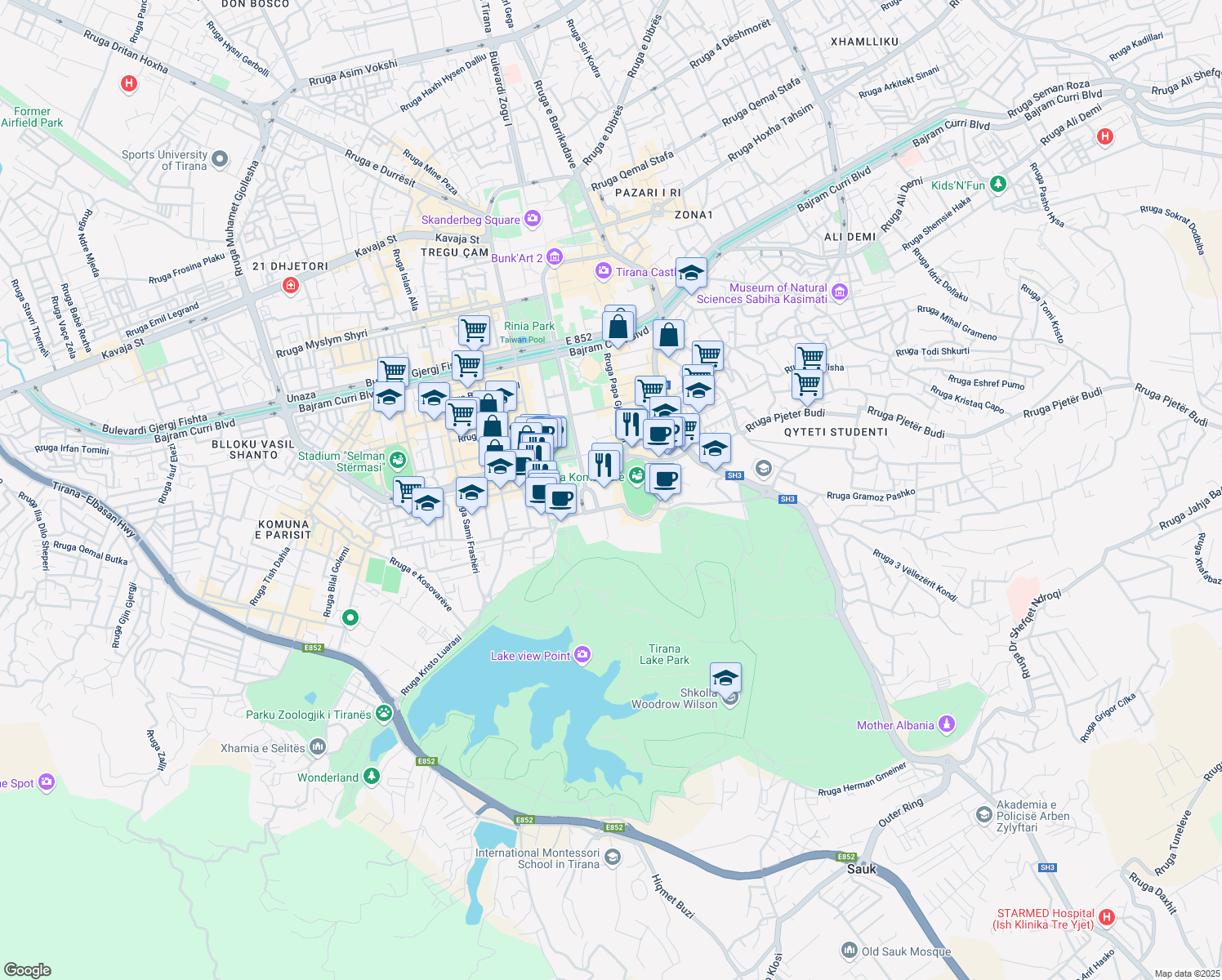Click the Rruga Herman Gmeiner street label
This screenshot has width=1222, height=980.
[863, 780]
